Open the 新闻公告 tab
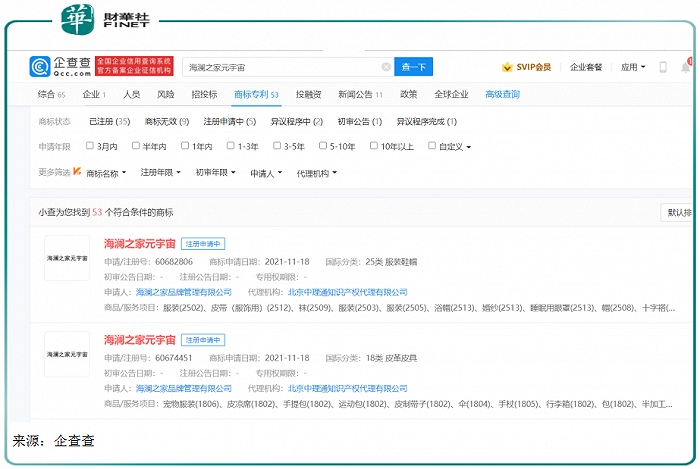The image size is (700, 469). click(359, 94)
